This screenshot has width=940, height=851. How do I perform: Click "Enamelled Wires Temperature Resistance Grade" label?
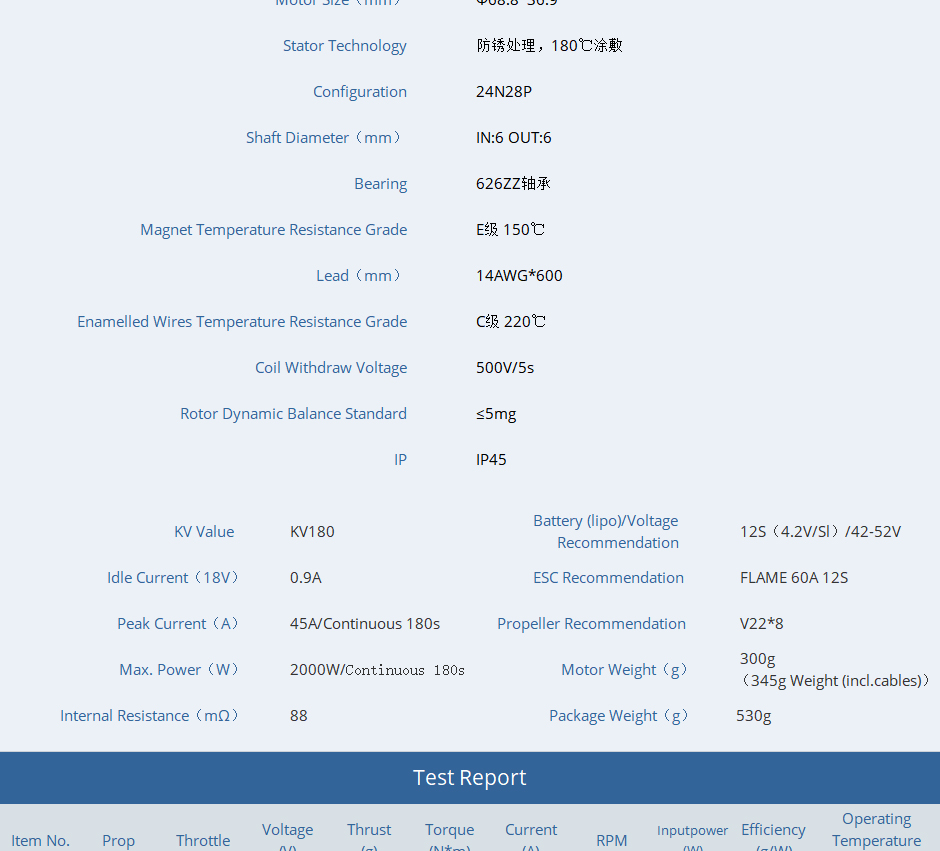242,322
